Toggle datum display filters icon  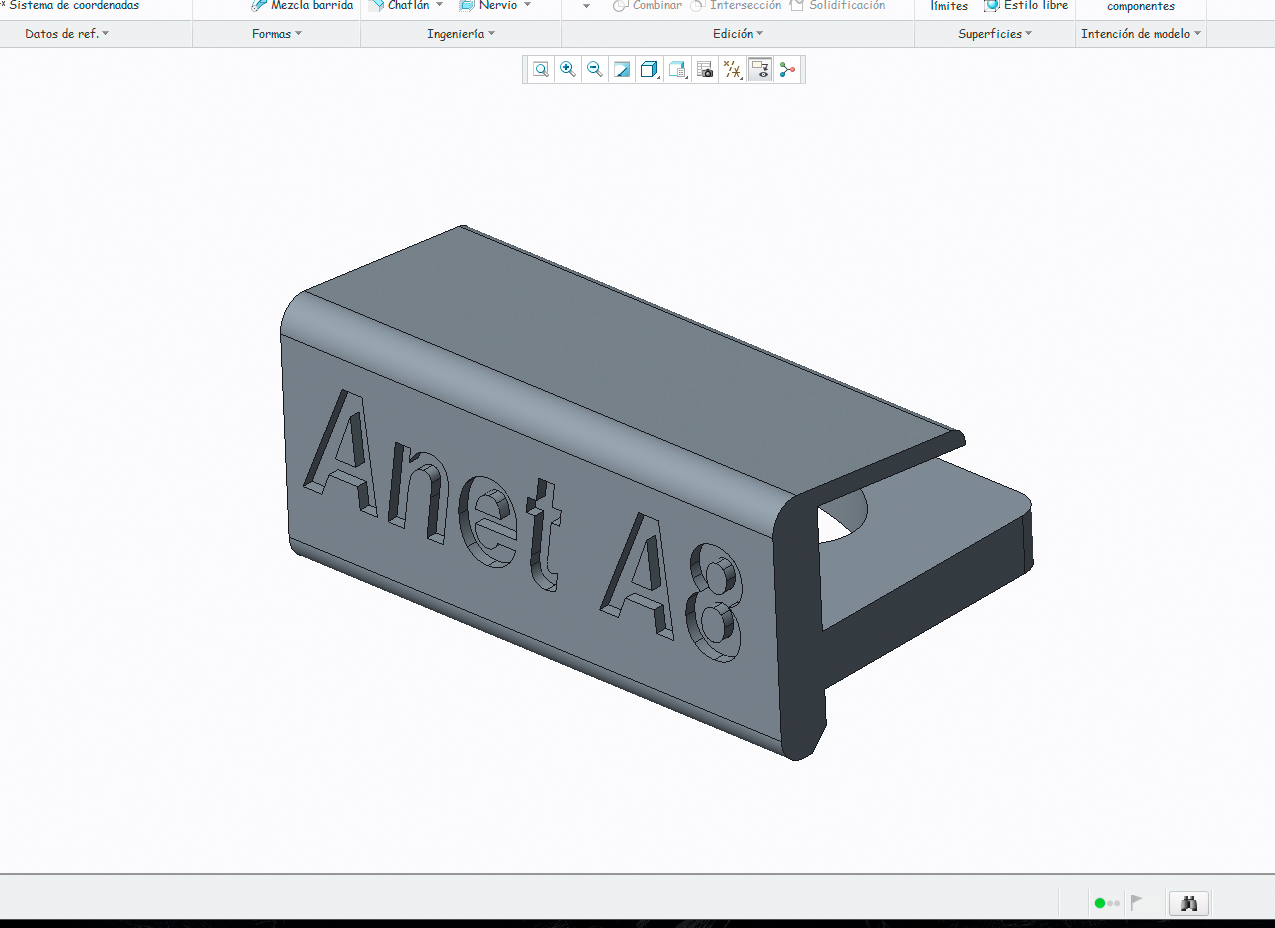tap(732, 69)
